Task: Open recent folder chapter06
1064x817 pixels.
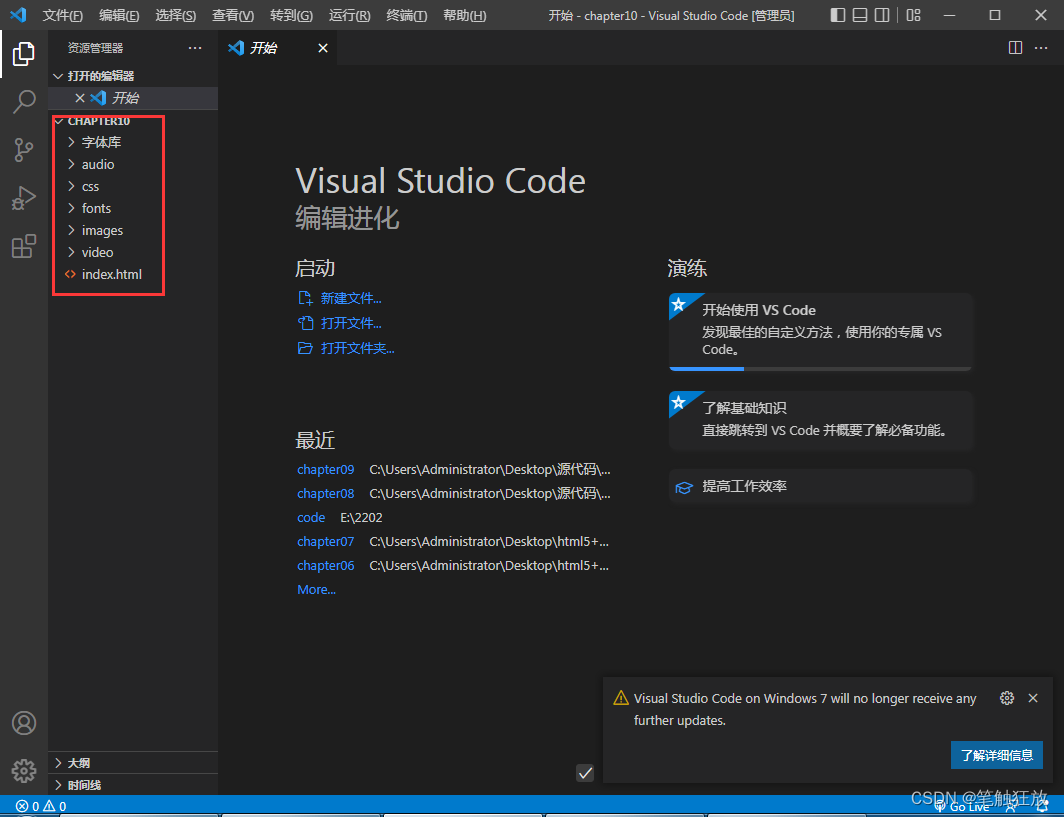Action: pos(326,565)
